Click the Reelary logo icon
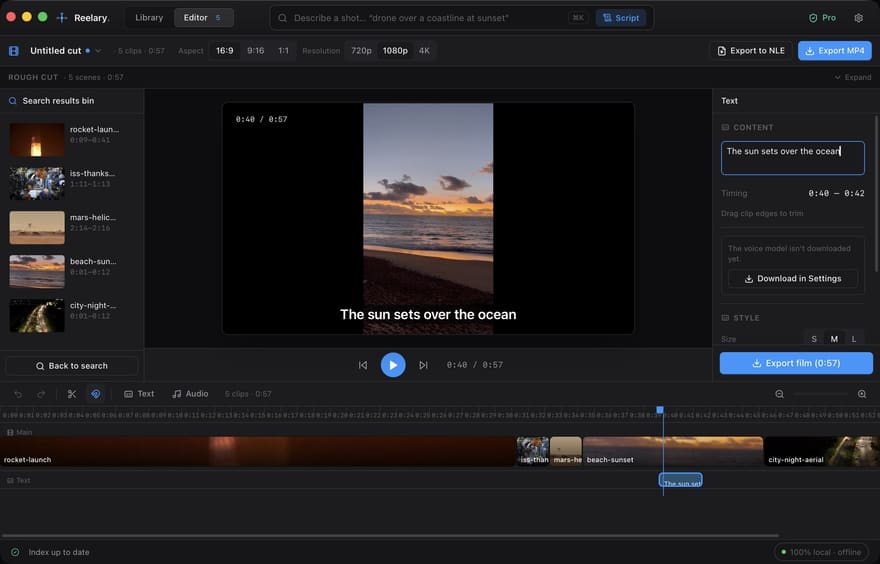 tap(62, 18)
